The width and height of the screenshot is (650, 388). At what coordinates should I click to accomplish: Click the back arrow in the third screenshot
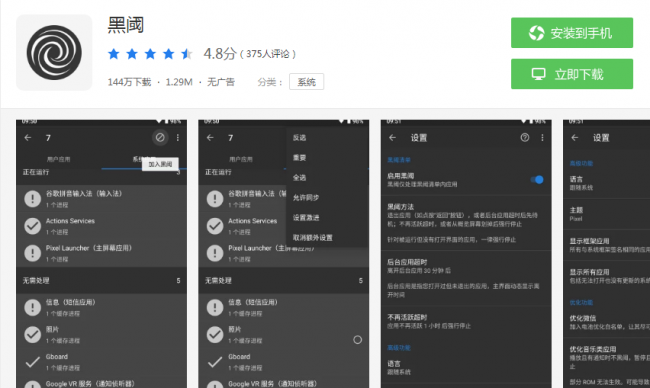(x=393, y=138)
